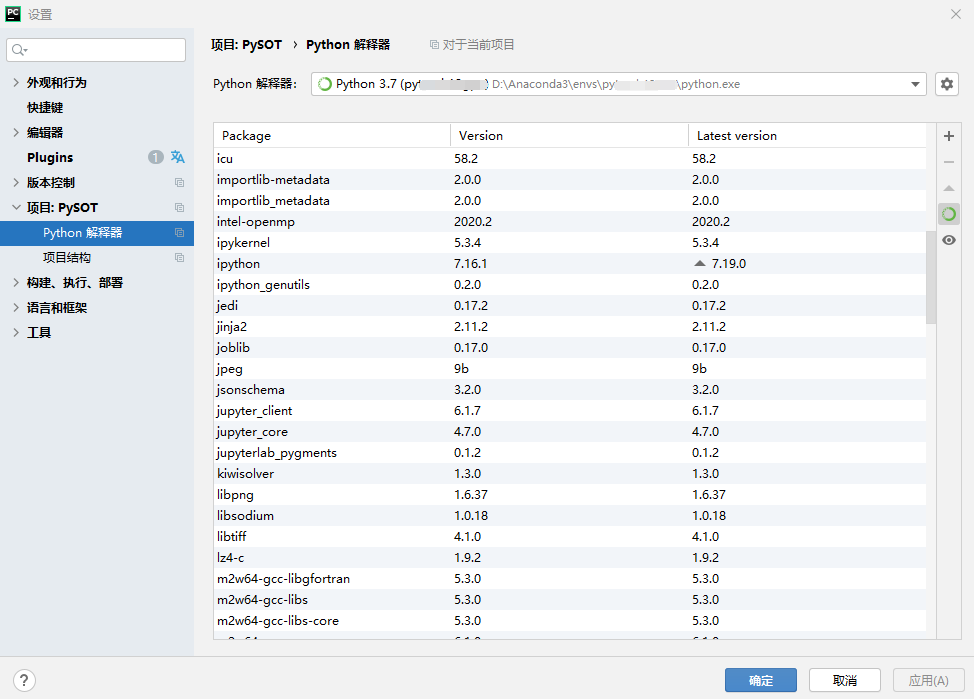Viewport: 974px width, 699px height.
Task: Select the libtiff package row
Action: pyautogui.click(x=570, y=537)
